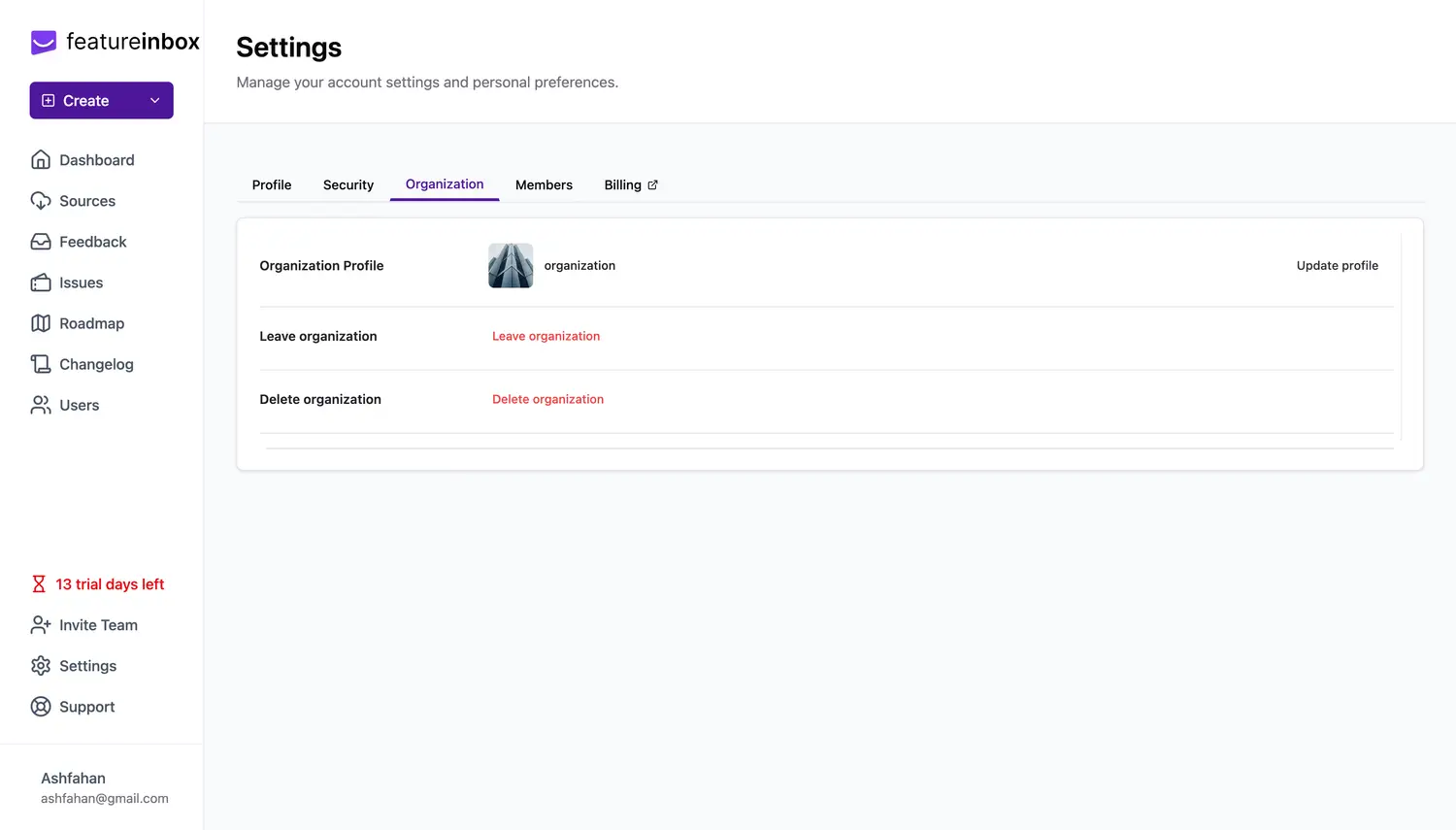
Task: Open the Billing external link tab
Action: pos(631,185)
